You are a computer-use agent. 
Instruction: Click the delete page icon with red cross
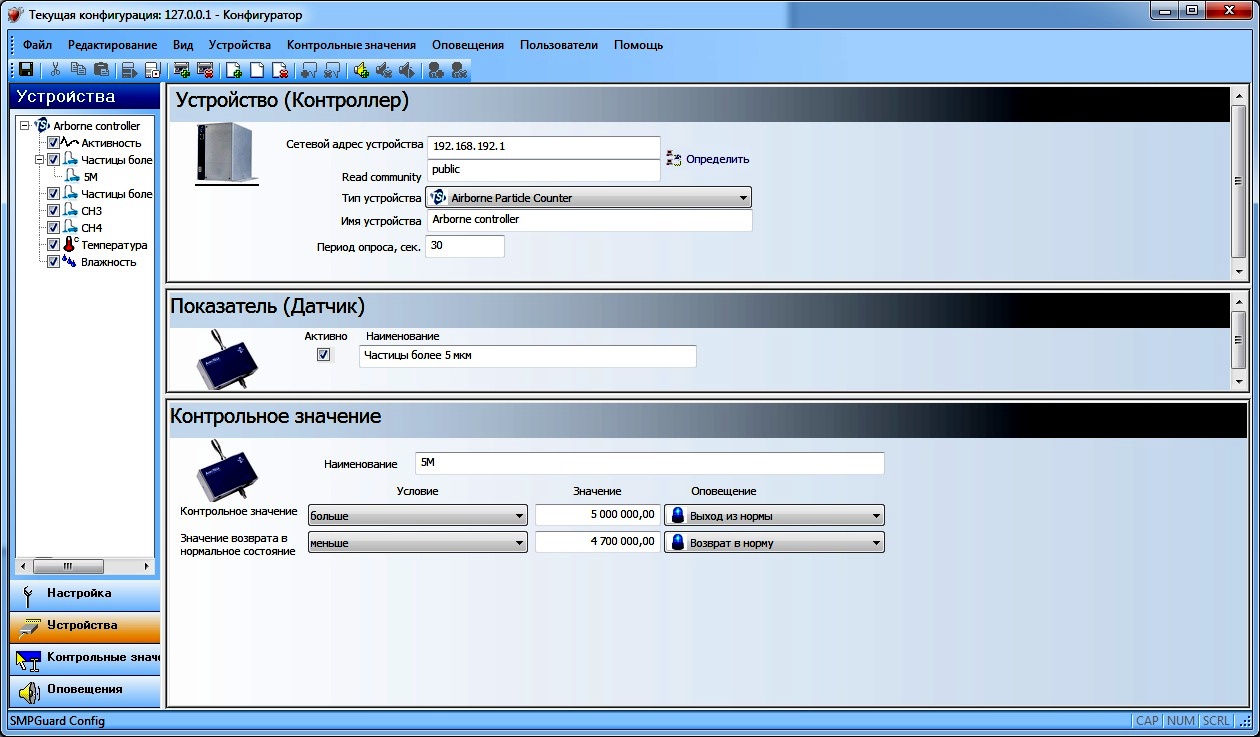pos(280,70)
